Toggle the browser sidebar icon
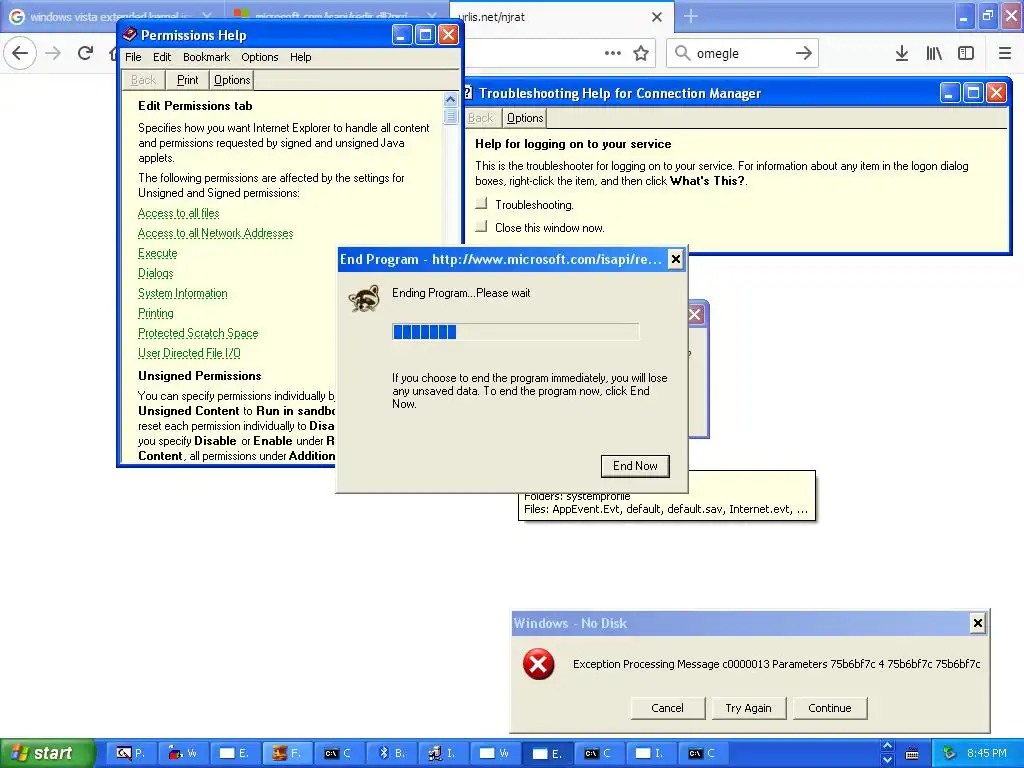The height and width of the screenshot is (768, 1024). 966,54
